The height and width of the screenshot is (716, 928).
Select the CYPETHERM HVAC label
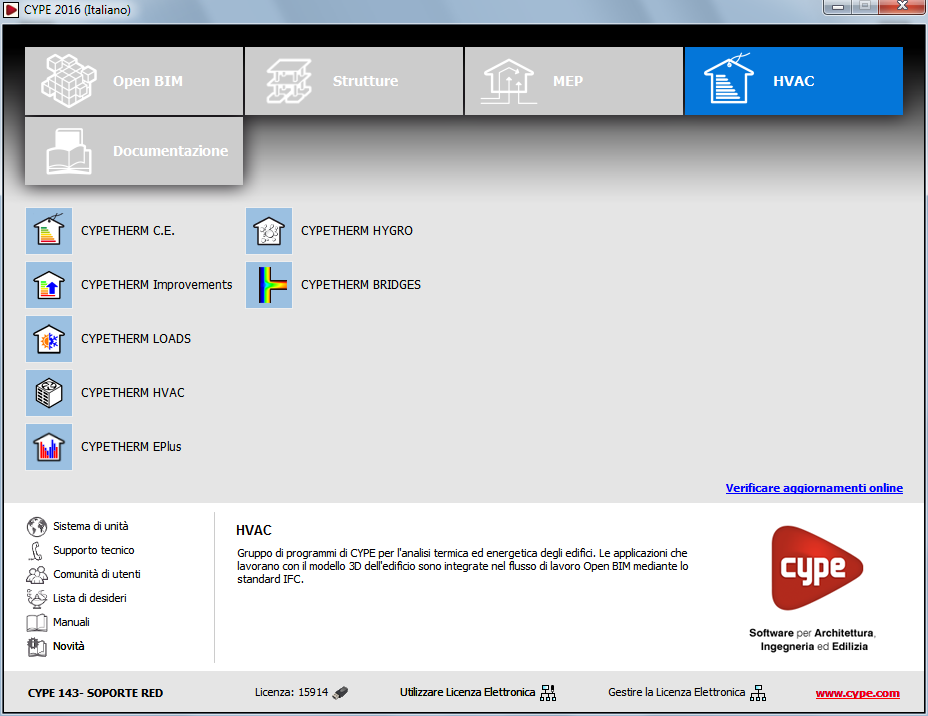click(133, 392)
